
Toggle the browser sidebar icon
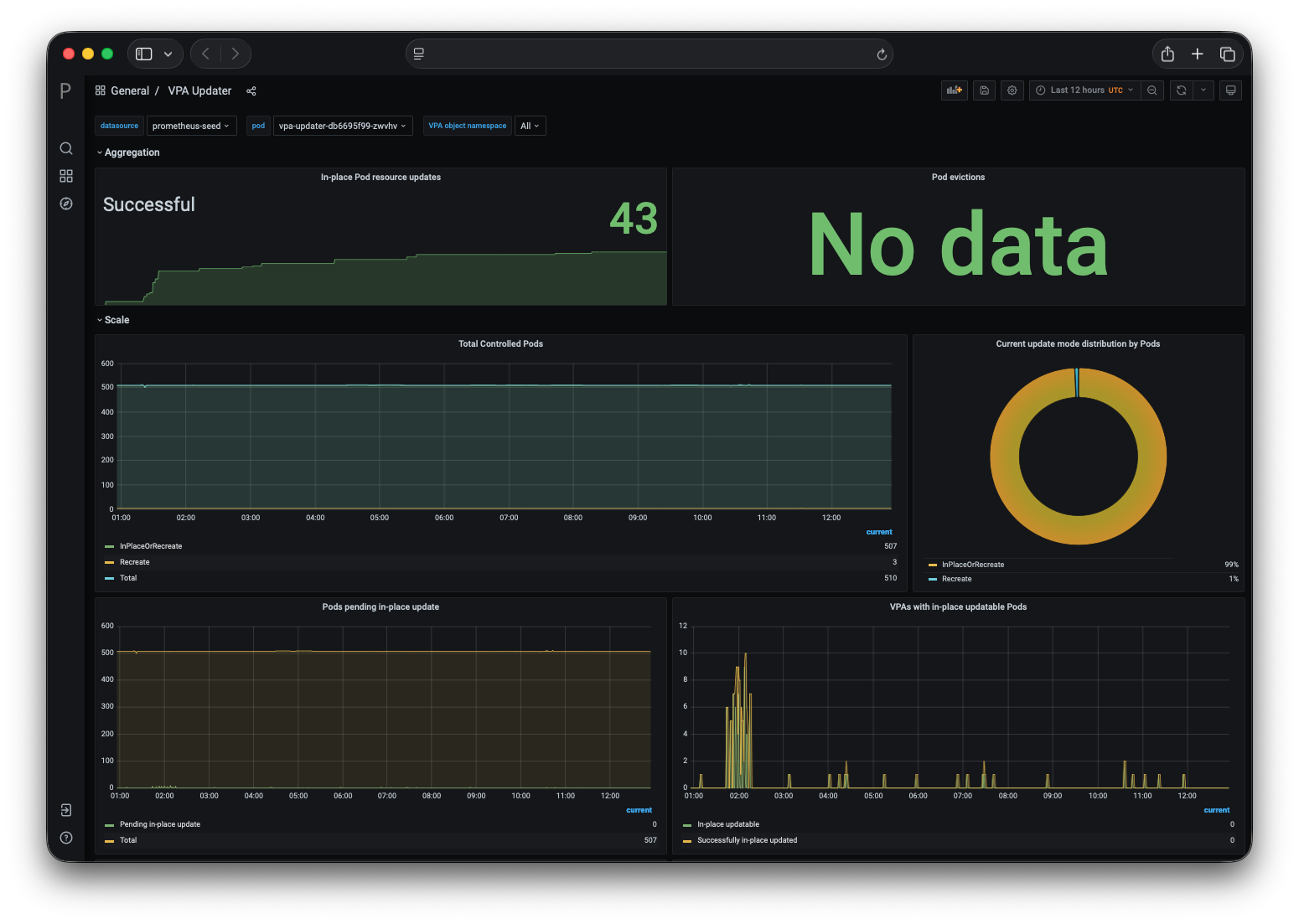(144, 54)
